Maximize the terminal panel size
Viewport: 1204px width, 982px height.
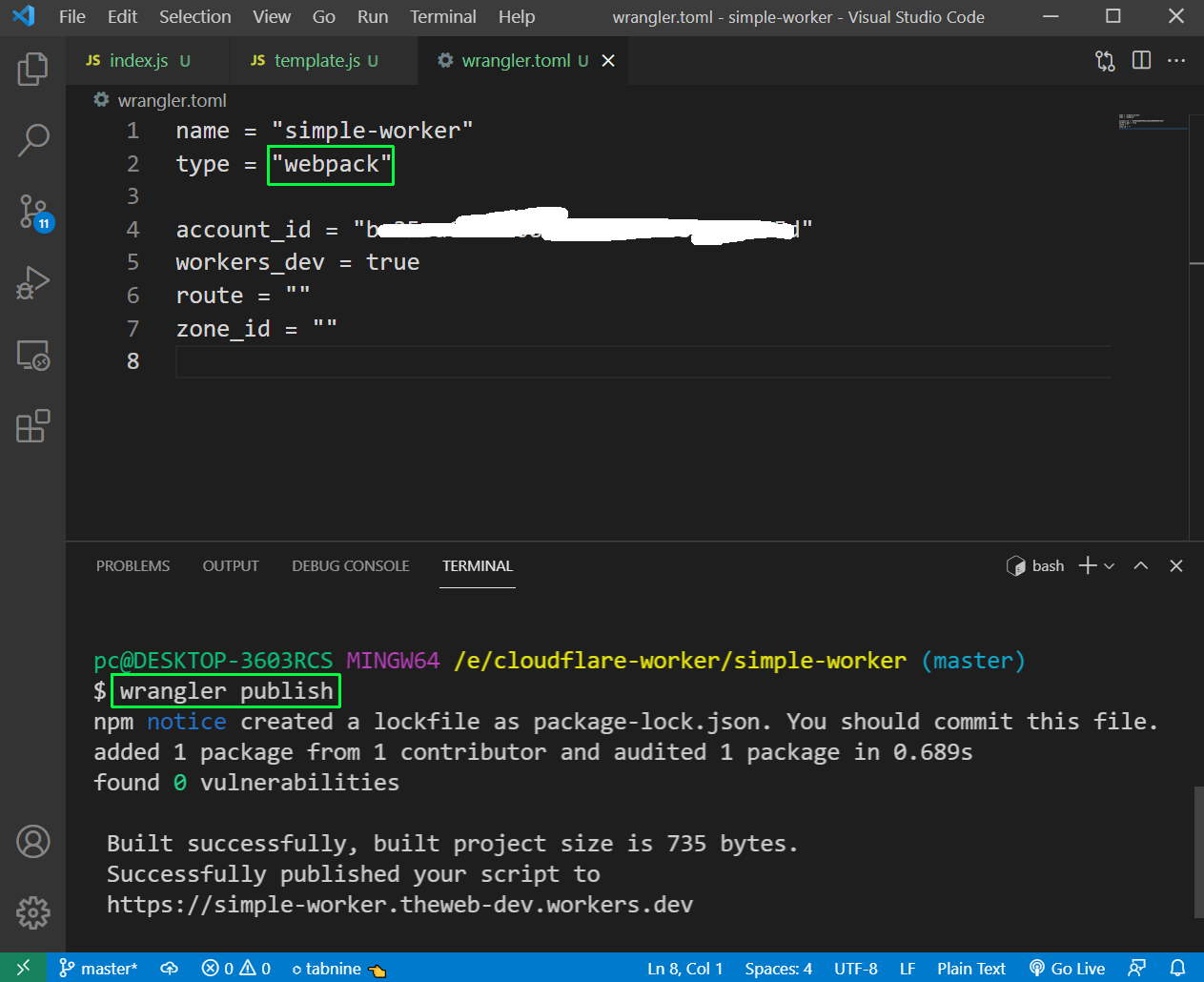(1140, 565)
